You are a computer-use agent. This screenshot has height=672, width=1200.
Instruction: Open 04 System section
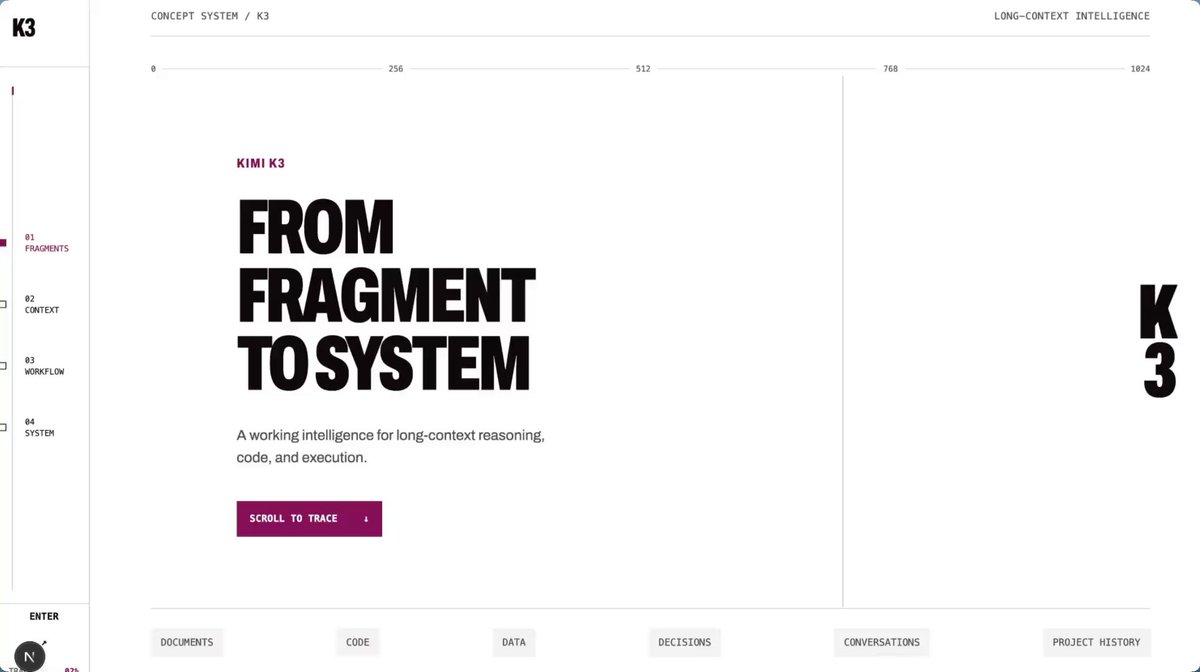pyautogui.click(x=40, y=427)
